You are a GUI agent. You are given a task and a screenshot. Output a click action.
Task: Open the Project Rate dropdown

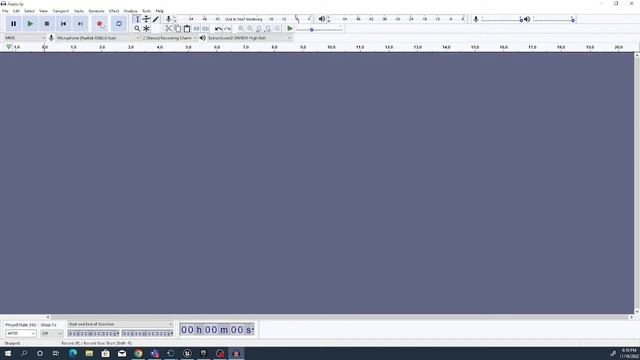20,333
